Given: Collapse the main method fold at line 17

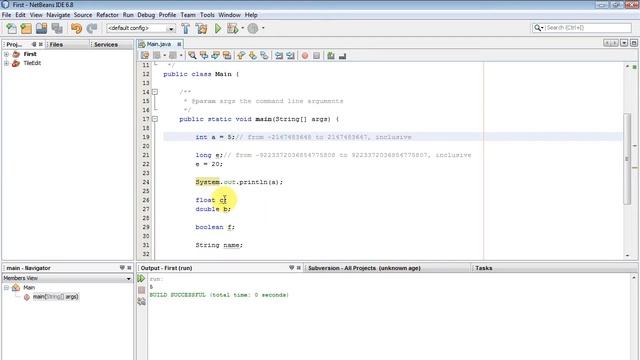Looking at the screenshot, I should [155, 119].
